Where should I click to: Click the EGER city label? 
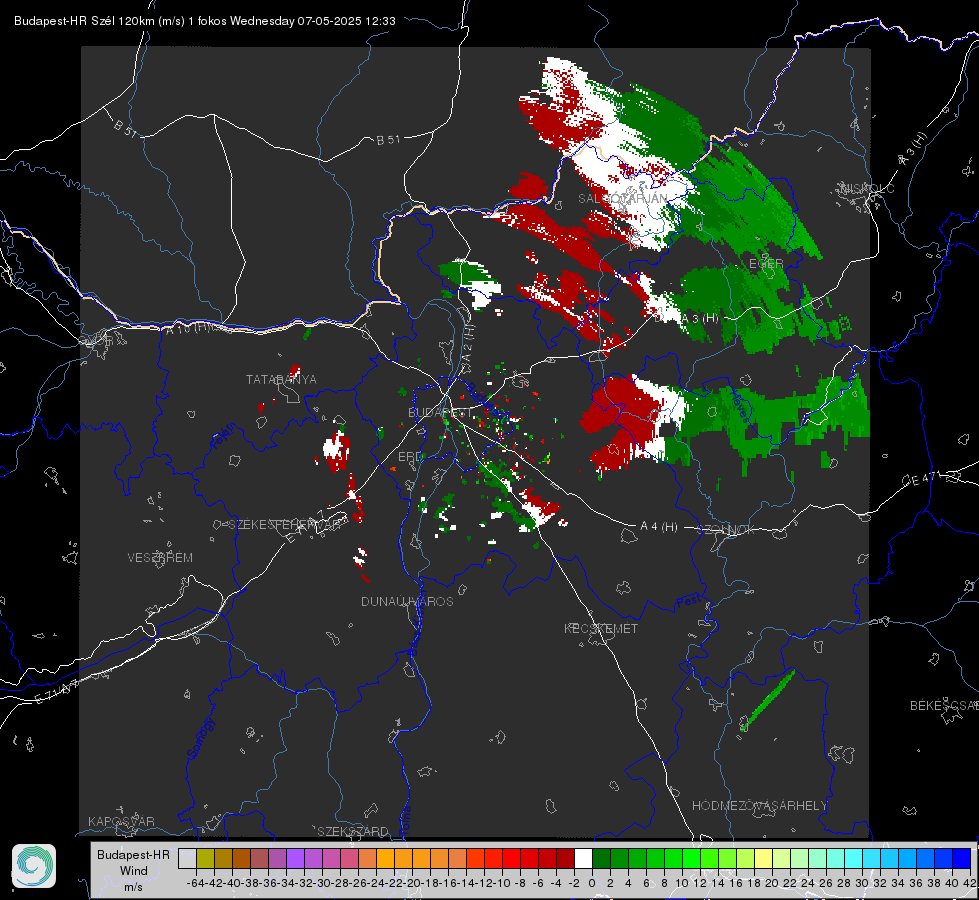tap(766, 264)
